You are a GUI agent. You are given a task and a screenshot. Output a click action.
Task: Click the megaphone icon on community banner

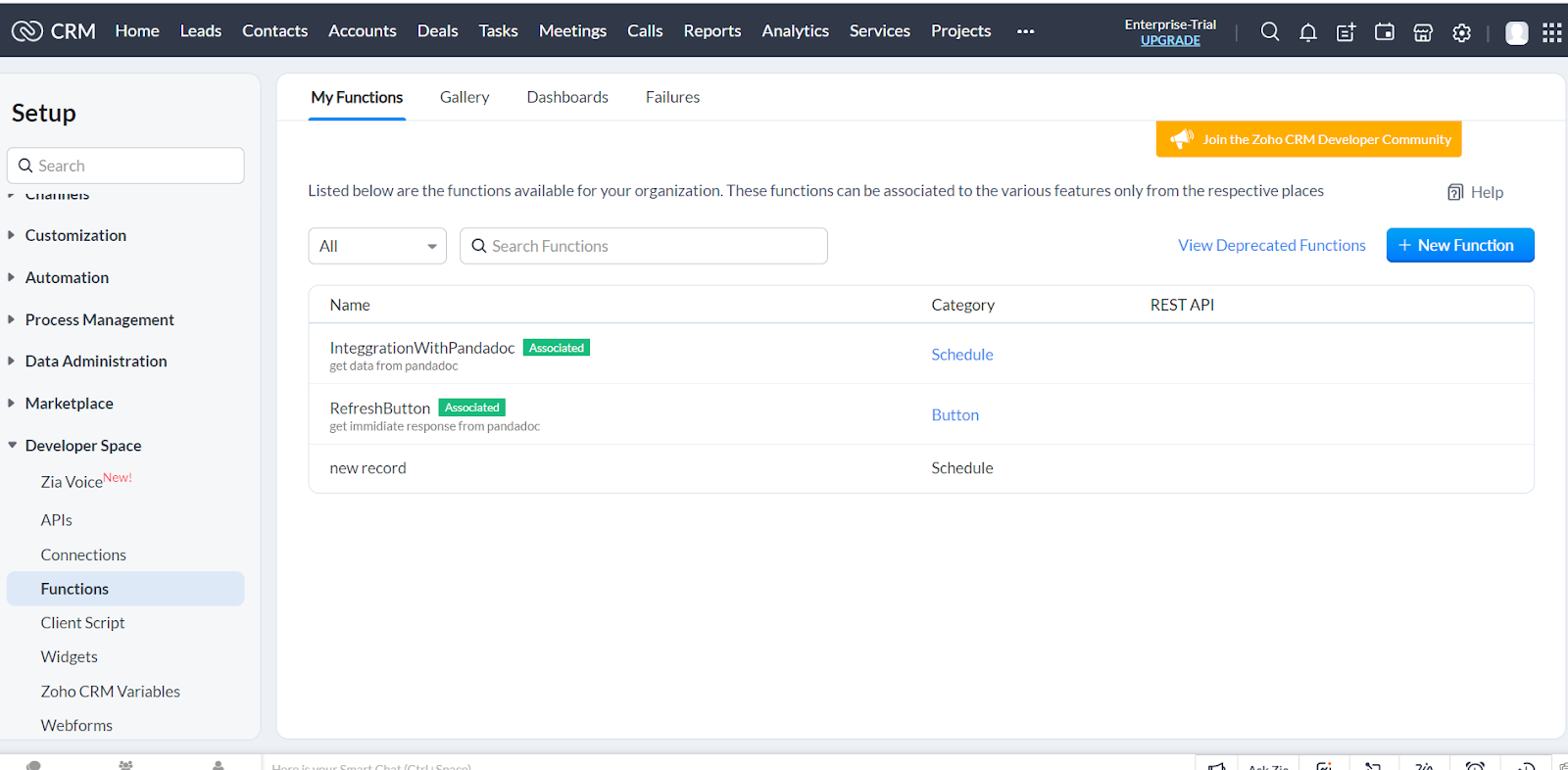pos(1182,139)
